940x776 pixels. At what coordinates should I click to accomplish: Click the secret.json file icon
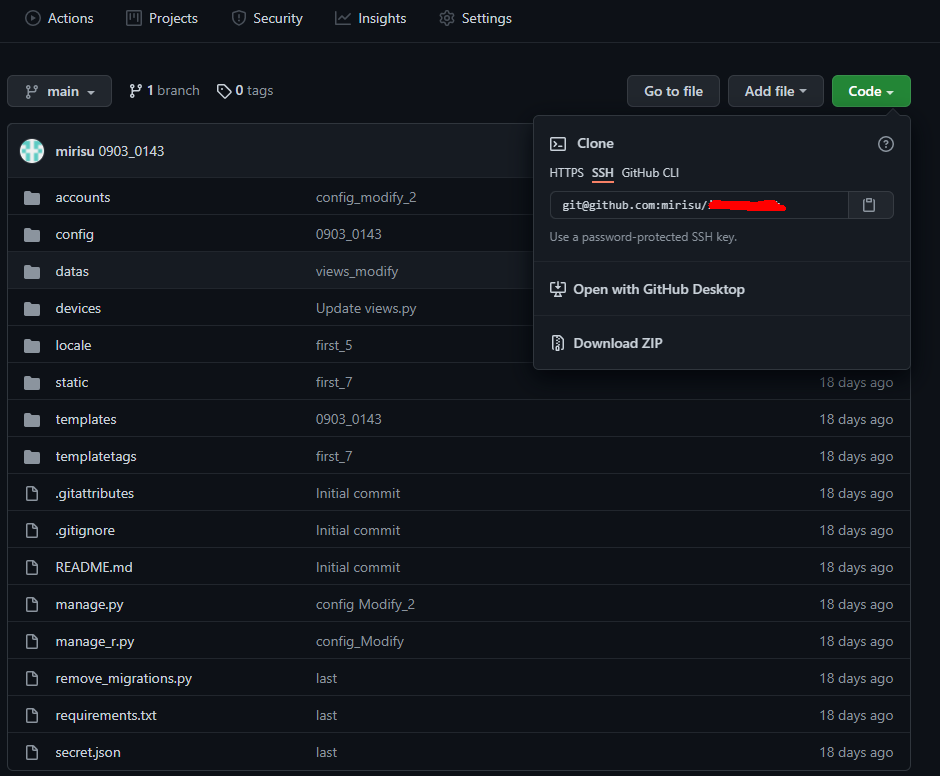click(32, 753)
